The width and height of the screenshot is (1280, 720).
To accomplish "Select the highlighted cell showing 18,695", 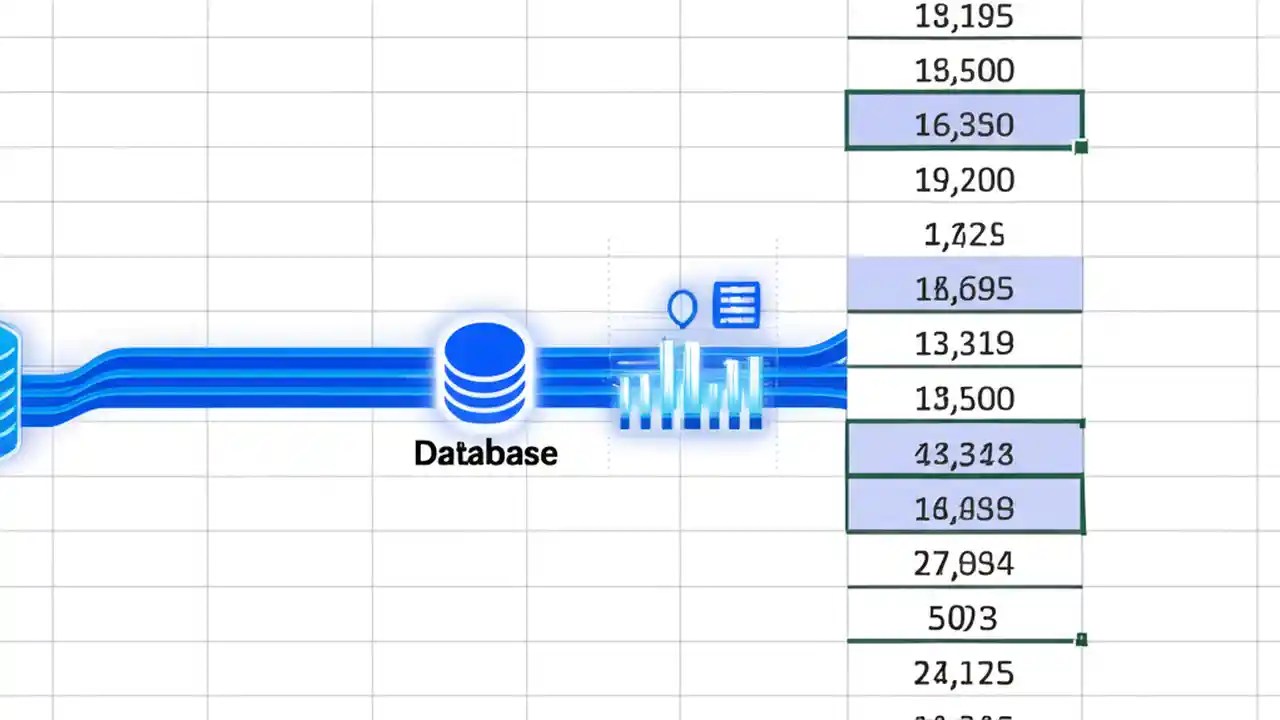I will pyautogui.click(x=963, y=287).
